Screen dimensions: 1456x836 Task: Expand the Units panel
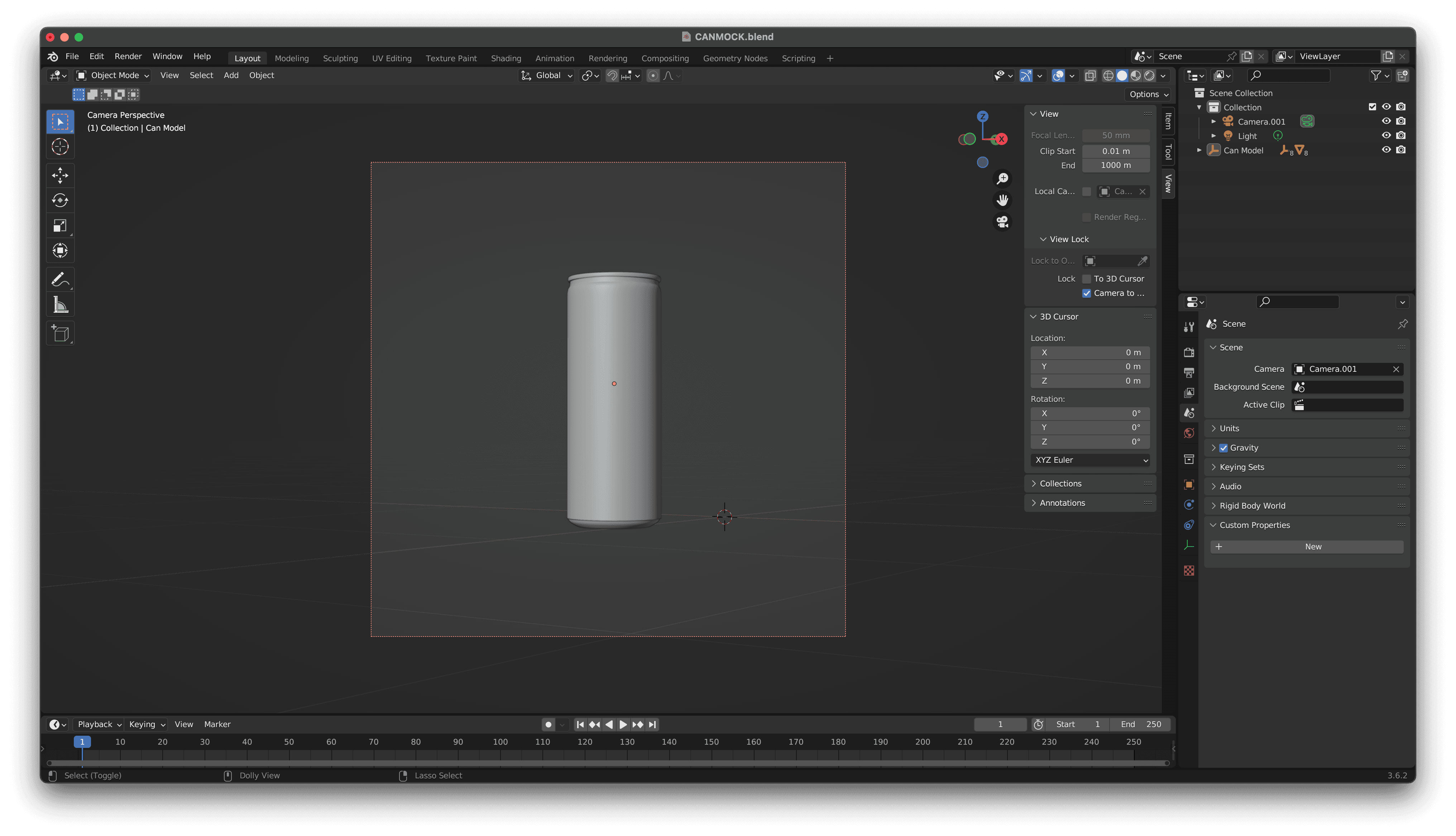pos(1229,428)
